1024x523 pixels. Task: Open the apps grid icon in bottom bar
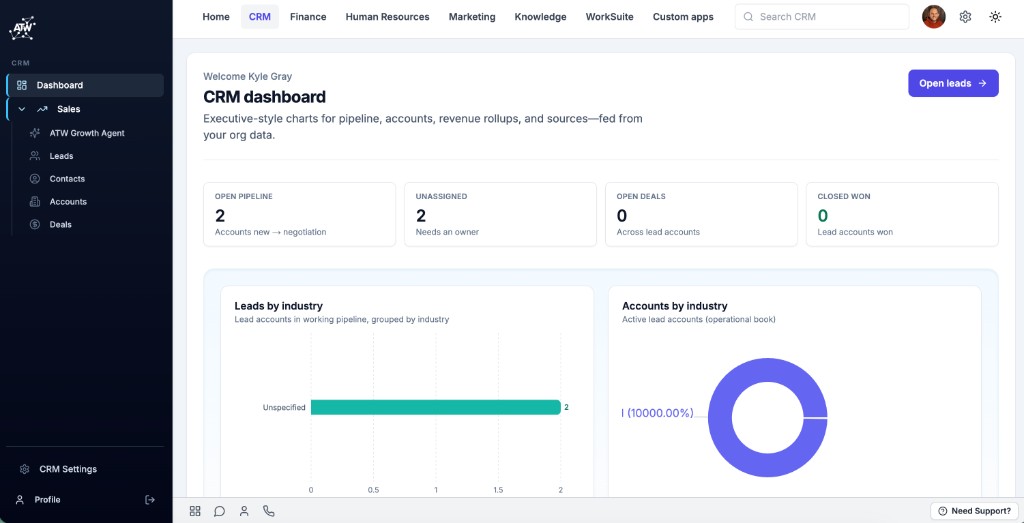point(195,511)
